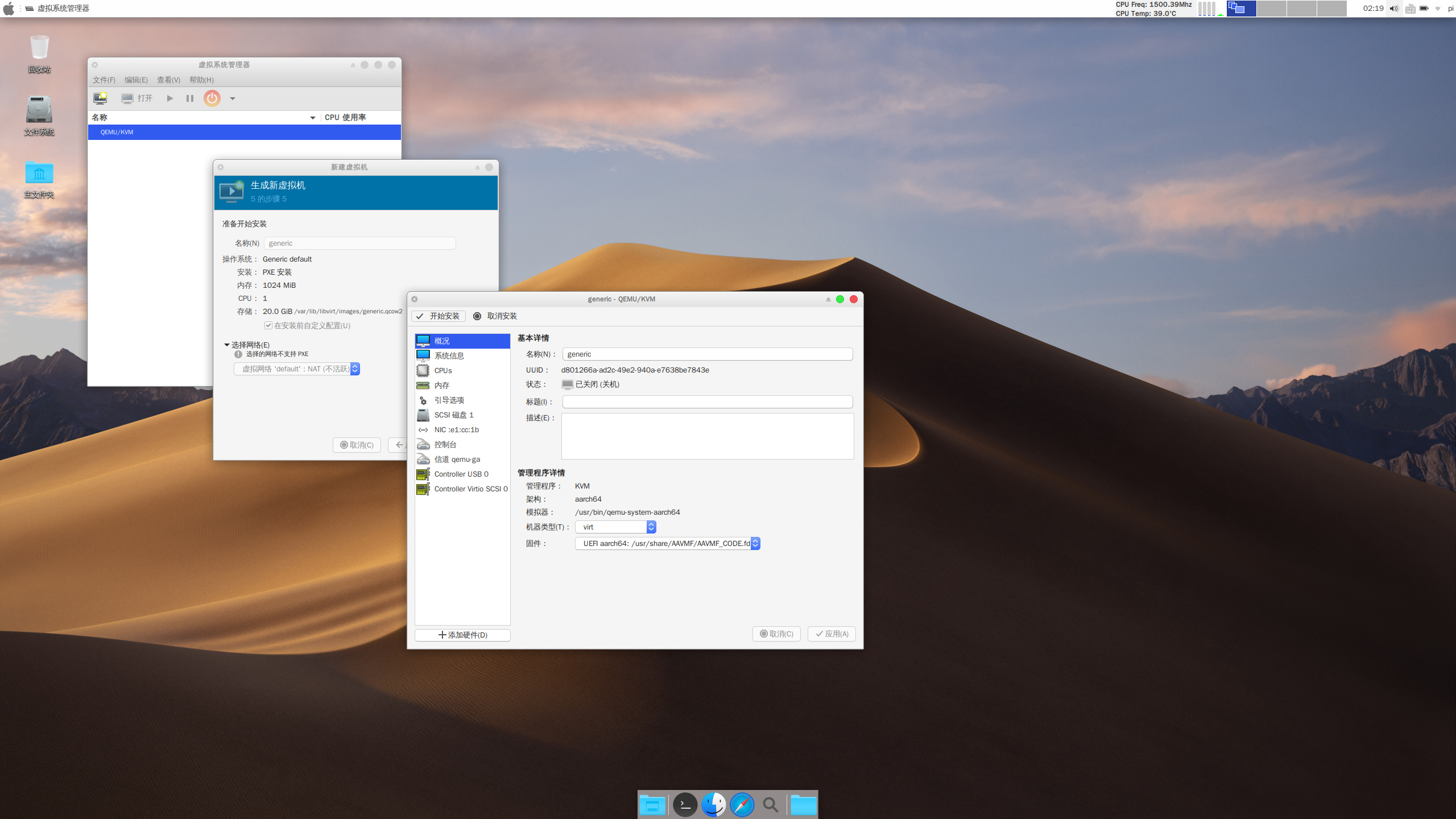The height and width of the screenshot is (819, 1456).
Task: Click the volume speaker icon in top bar
Action: click(1394, 9)
